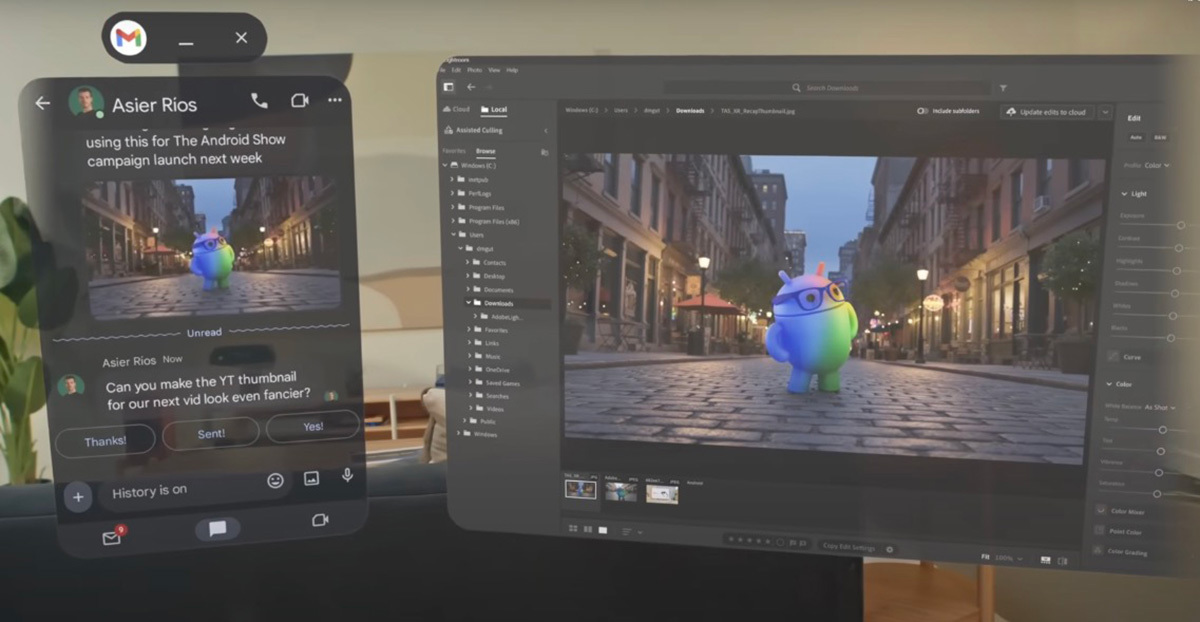This screenshot has width=1200, height=622.
Task: Tap the microphone icon in message box
Action: click(347, 475)
